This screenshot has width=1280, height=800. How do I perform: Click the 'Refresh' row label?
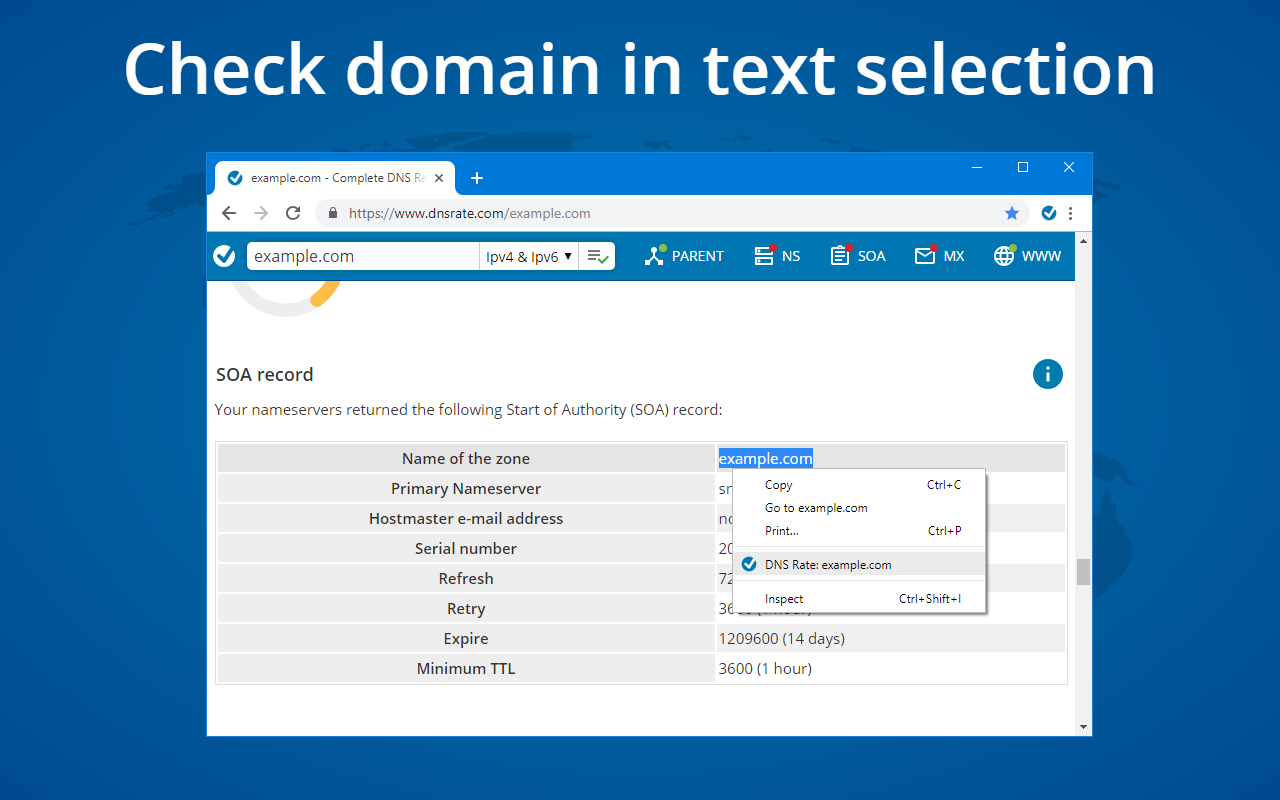(466, 578)
